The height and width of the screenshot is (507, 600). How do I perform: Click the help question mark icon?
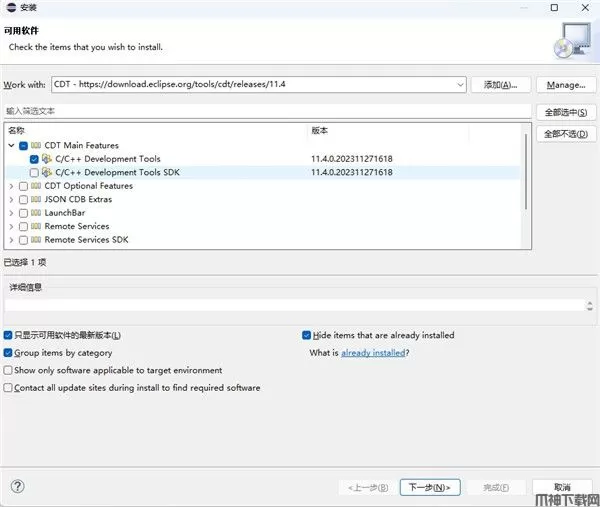(x=18, y=486)
